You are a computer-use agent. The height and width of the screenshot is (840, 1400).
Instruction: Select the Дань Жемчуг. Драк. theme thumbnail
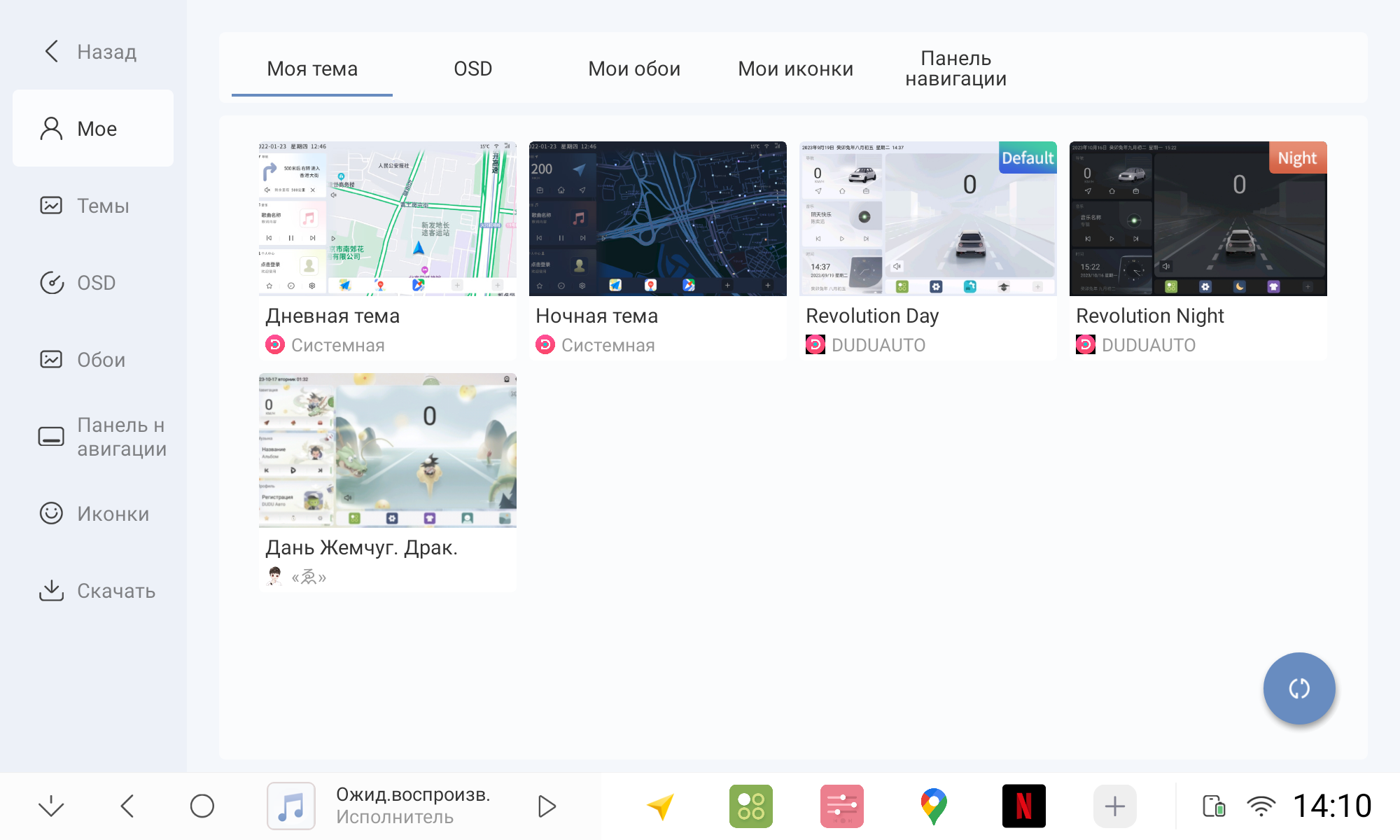(x=388, y=450)
